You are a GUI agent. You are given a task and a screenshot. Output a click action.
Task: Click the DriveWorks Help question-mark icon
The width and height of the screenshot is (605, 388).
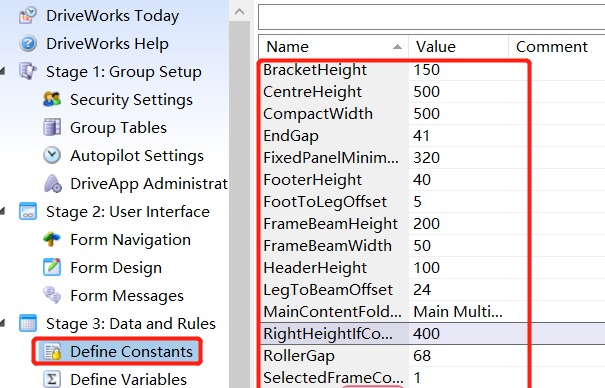28,44
